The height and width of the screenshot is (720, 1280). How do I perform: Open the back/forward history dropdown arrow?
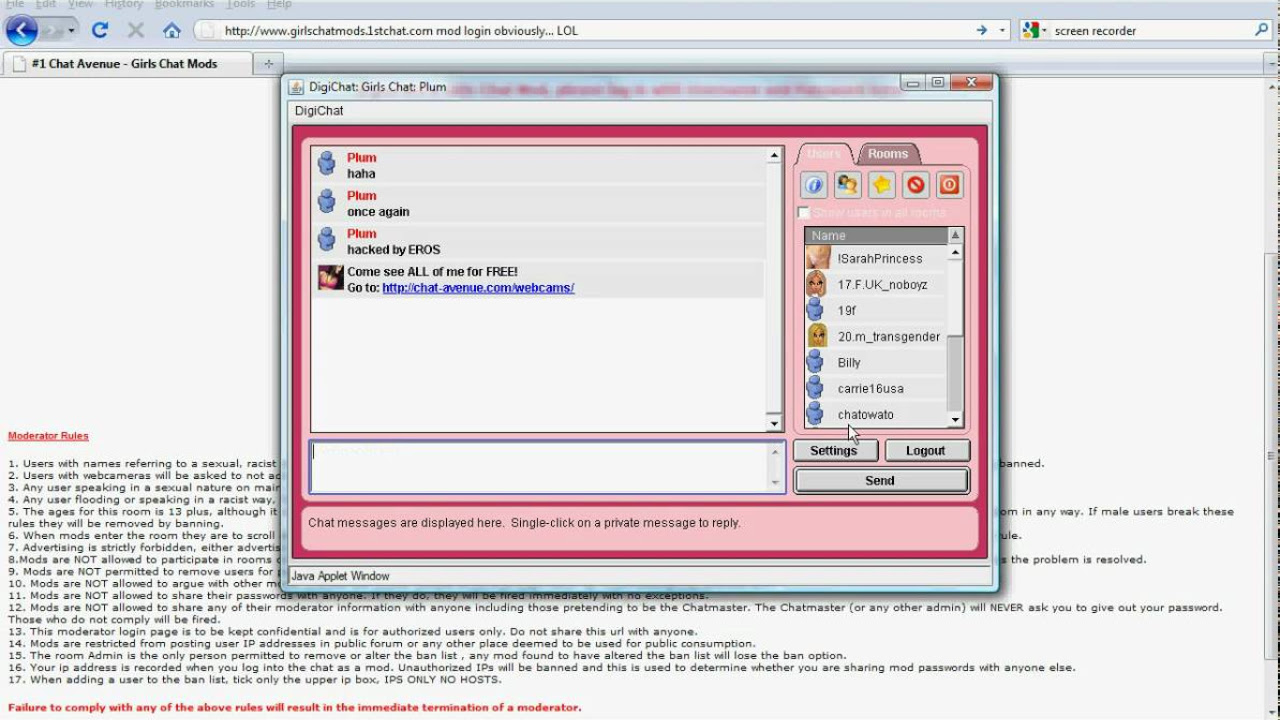[72, 31]
